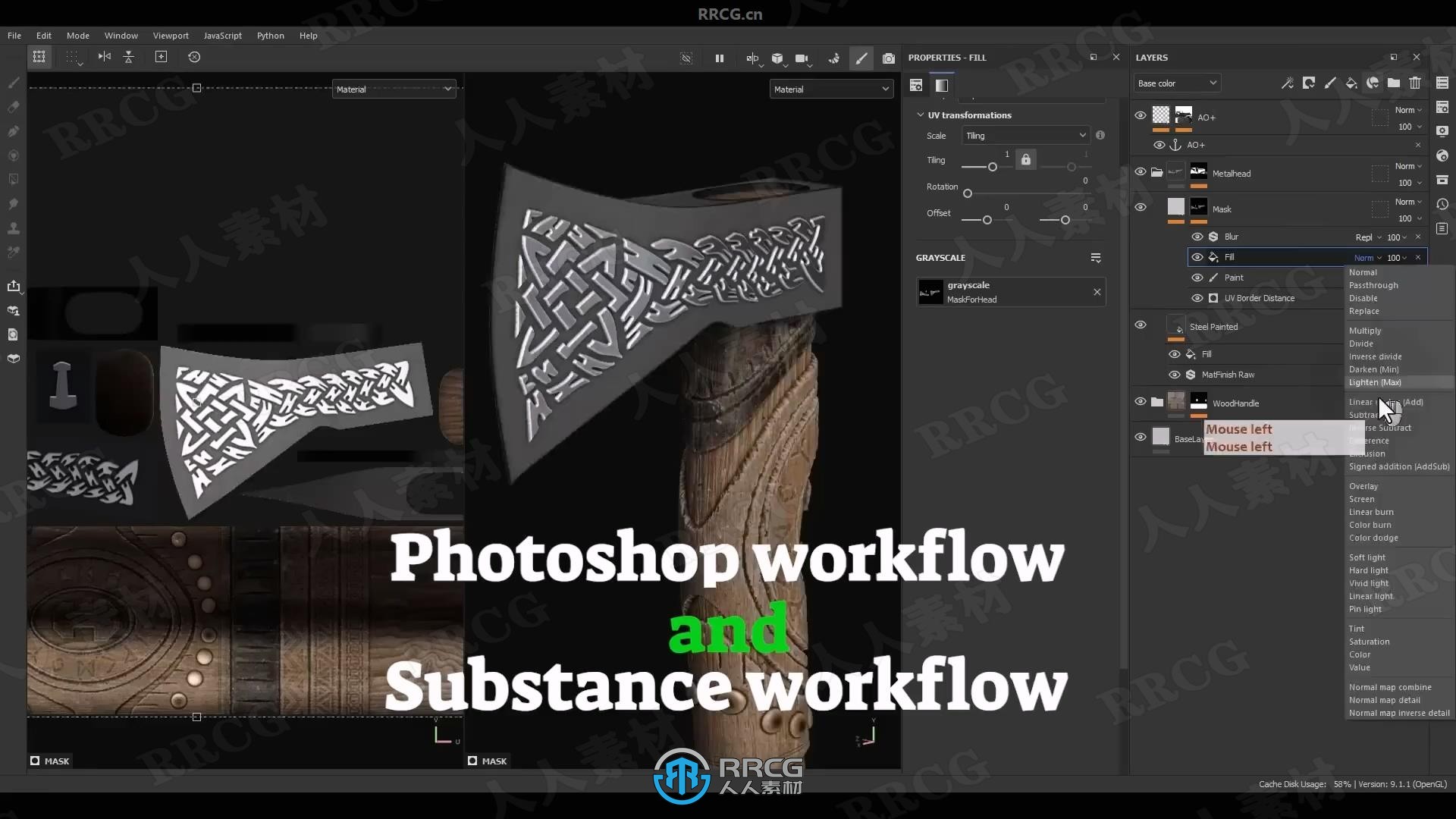Hide the WoodHandle folder
Image resolution: width=1456 pixels, height=819 pixels.
pos(1141,401)
